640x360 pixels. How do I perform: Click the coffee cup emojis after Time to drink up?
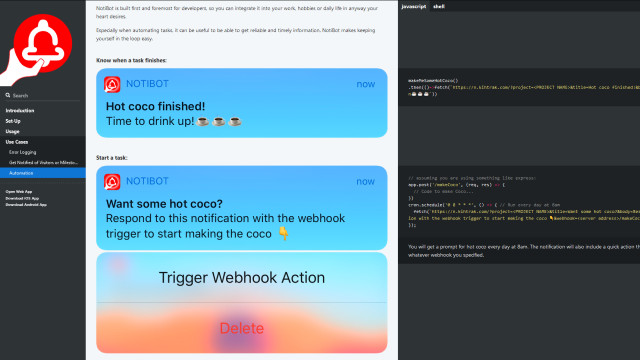(219, 121)
